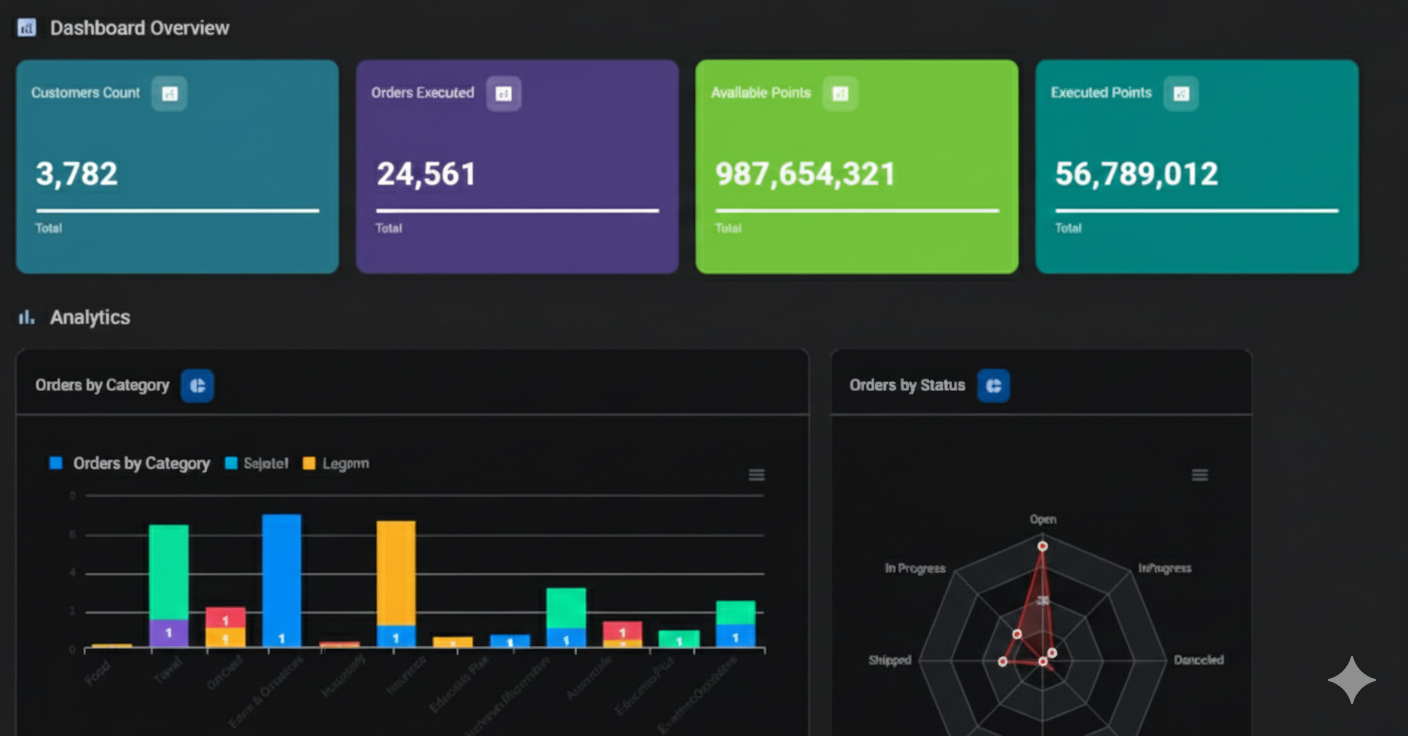Click the Dashboard Overview header icon
The width and height of the screenshot is (1408, 736).
tap(24, 27)
